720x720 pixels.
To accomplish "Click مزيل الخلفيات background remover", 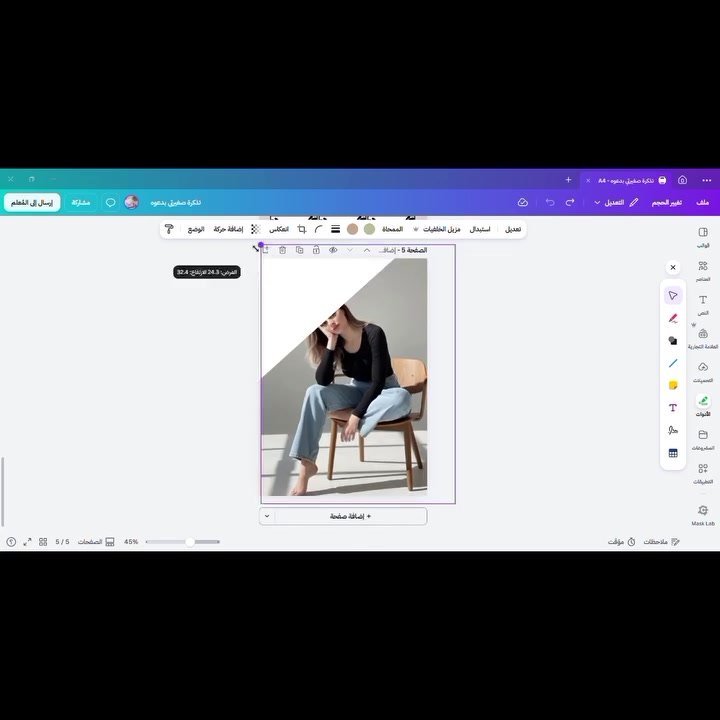I will (437, 229).
